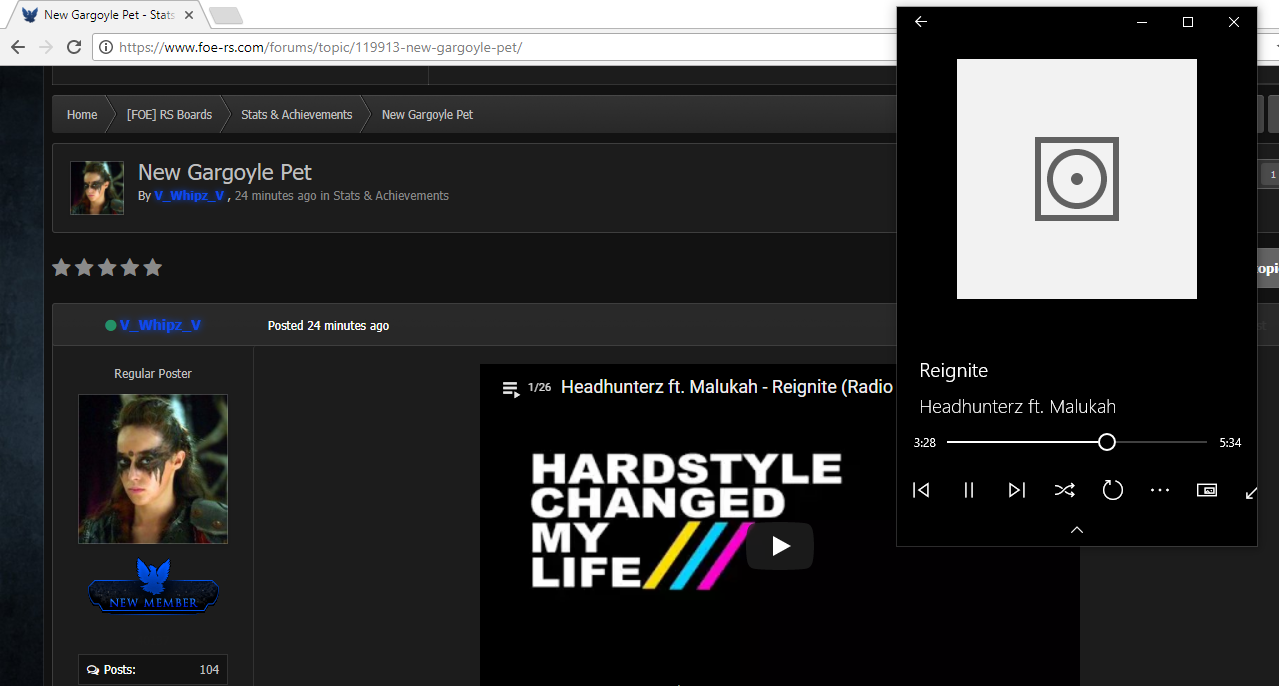Viewport: 1279px width, 686px height.
Task: Open more options ellipsis in music player
Action: pyautogui.click(x=1160, y=490)
